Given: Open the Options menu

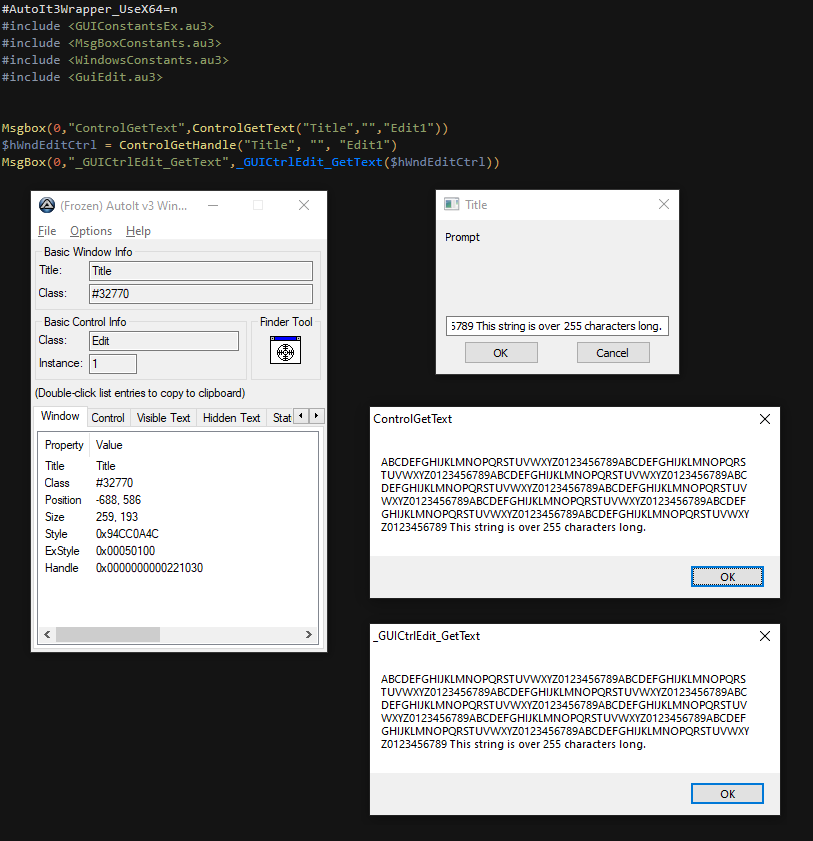Looking at the screenshot, I should coord(91,231).
